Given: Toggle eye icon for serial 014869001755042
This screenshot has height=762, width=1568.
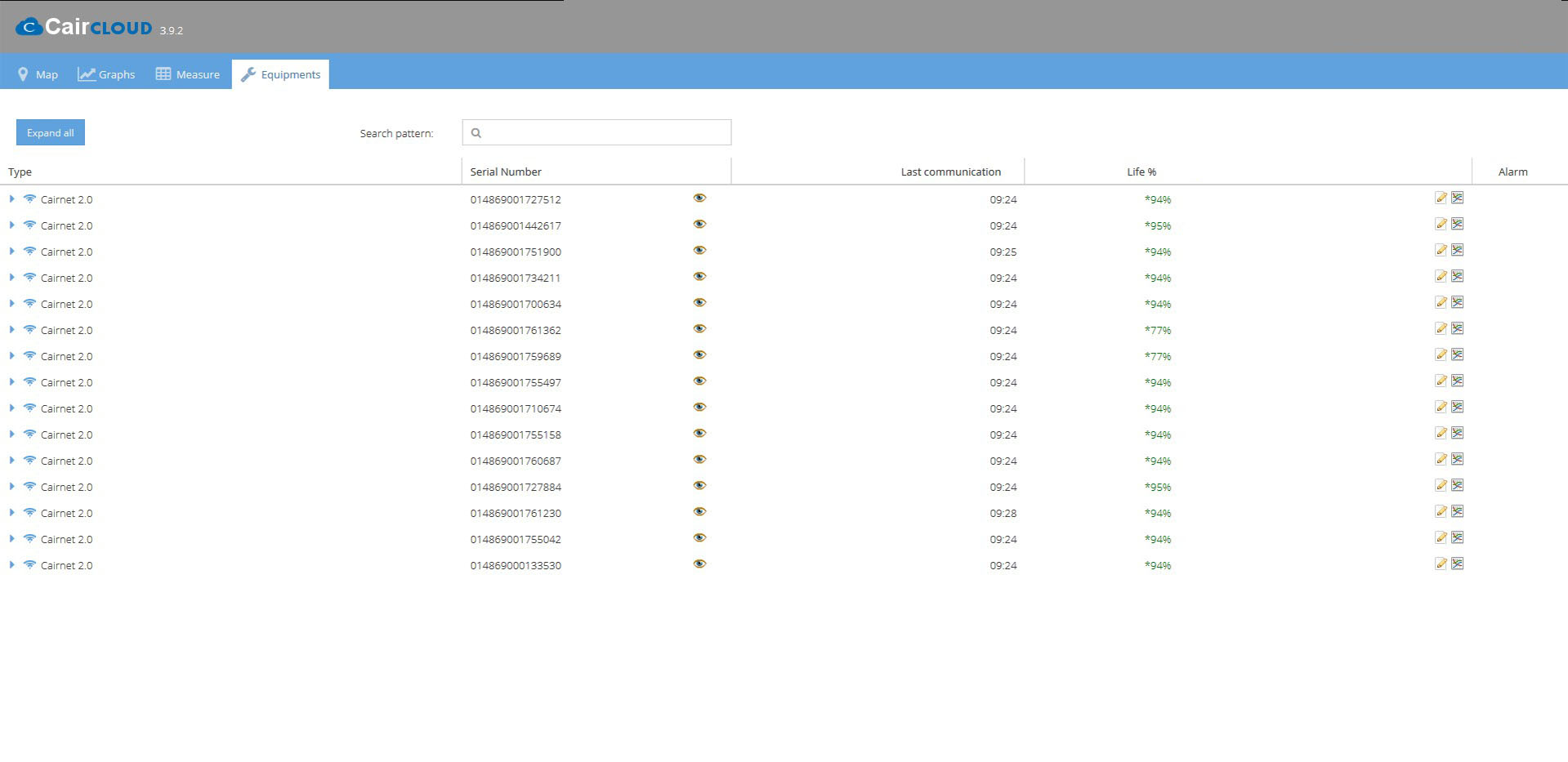Looking at the screenshot, I should (699, 538).
